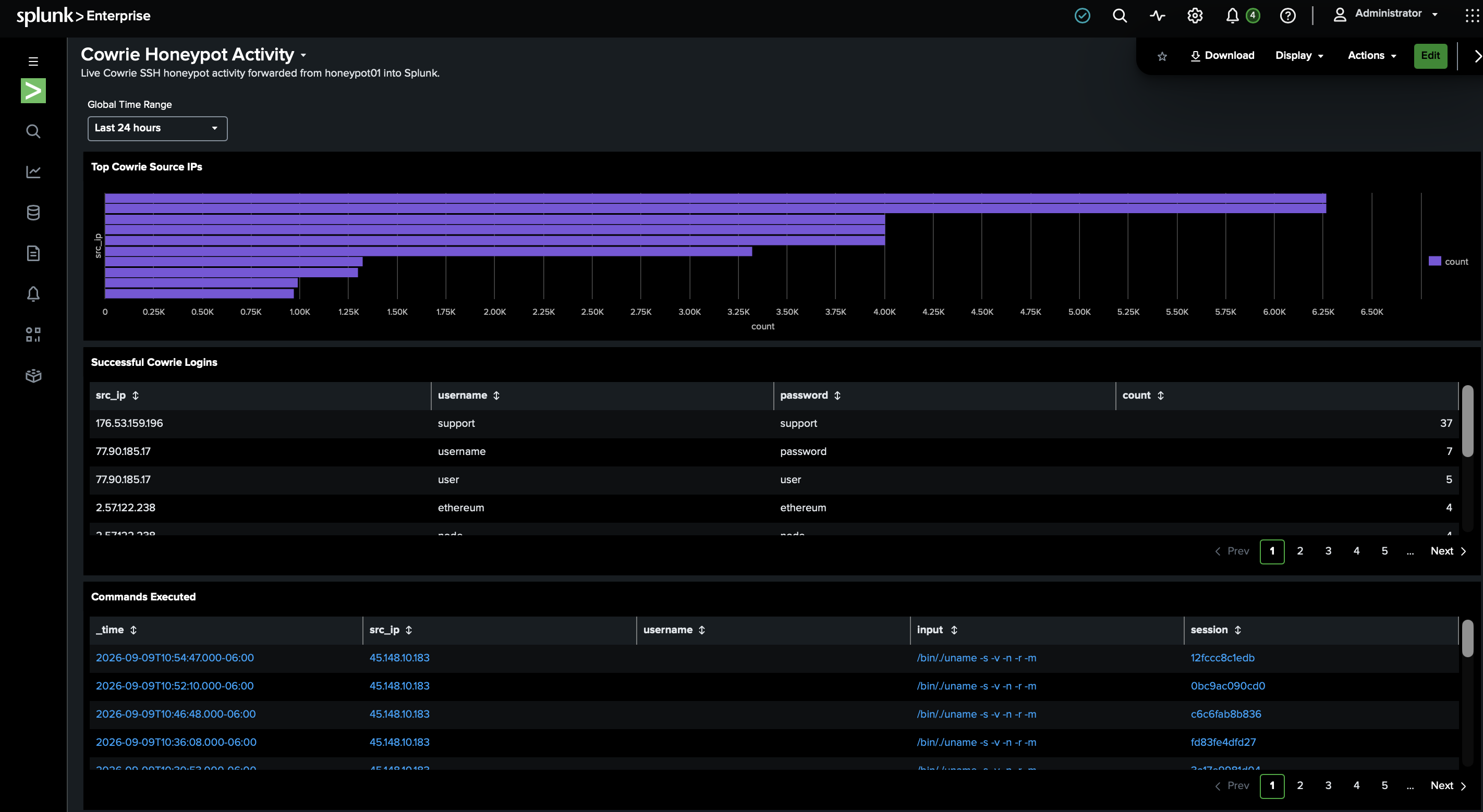Screen dimensions: 1483x812
Task: Expand the right side panel arrow
Action: point(1477,56)
